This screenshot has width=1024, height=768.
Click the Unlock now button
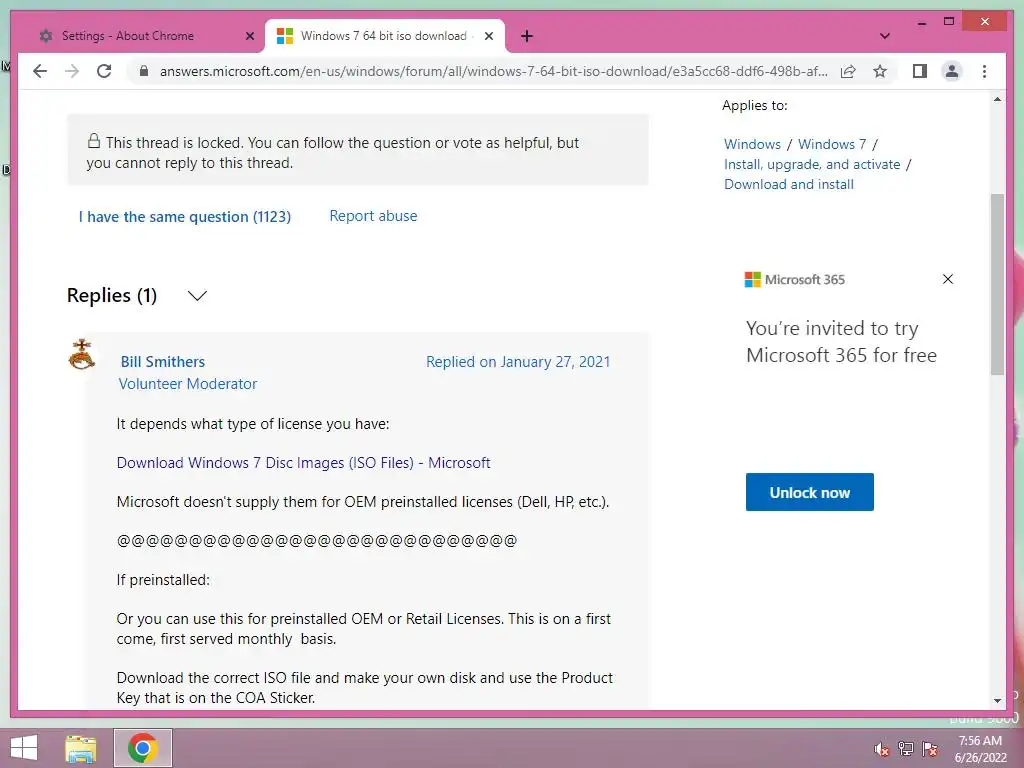(809, 492)
